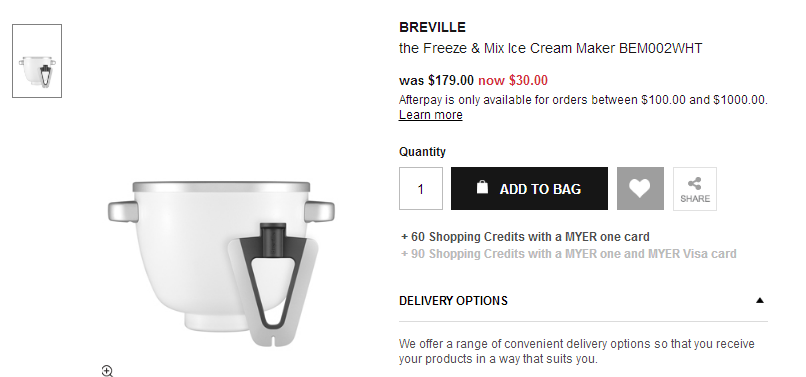
Task: Focus the Quantity input field
Action: point(420,189)
